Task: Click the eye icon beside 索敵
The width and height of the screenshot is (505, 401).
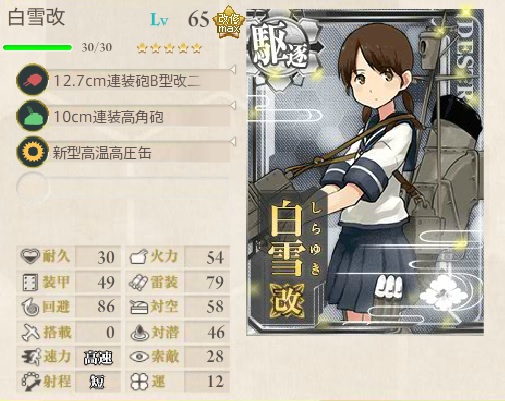Action: (x=139, y=357)
